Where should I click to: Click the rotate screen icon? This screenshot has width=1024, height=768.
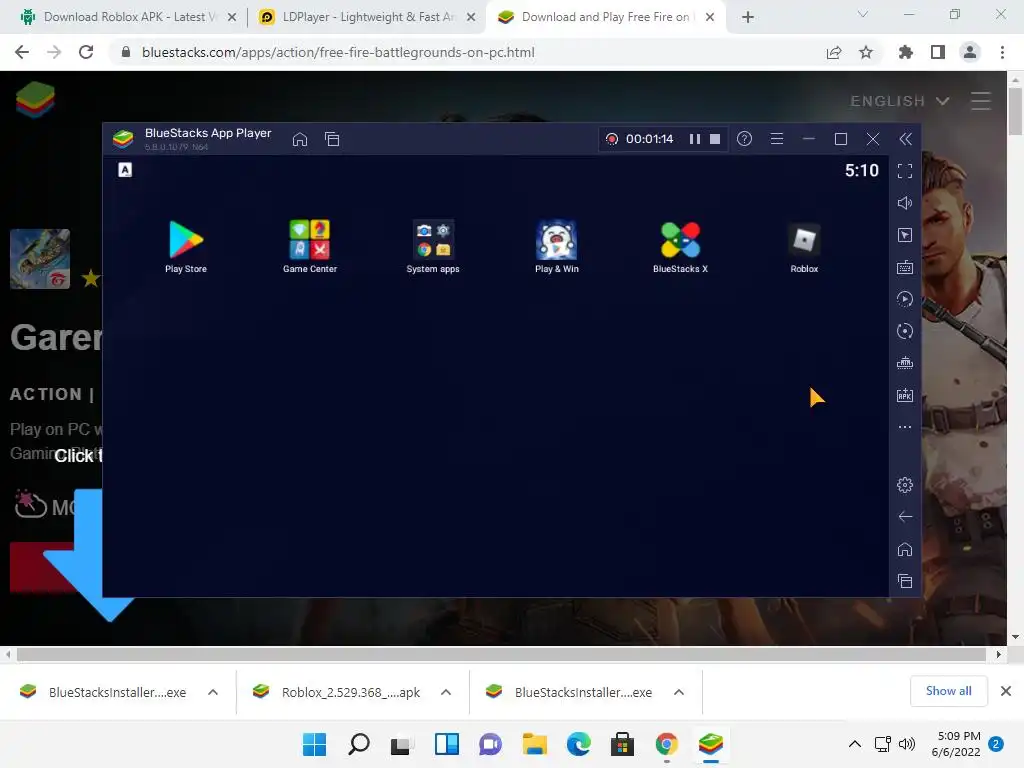(x=904, y=331)
